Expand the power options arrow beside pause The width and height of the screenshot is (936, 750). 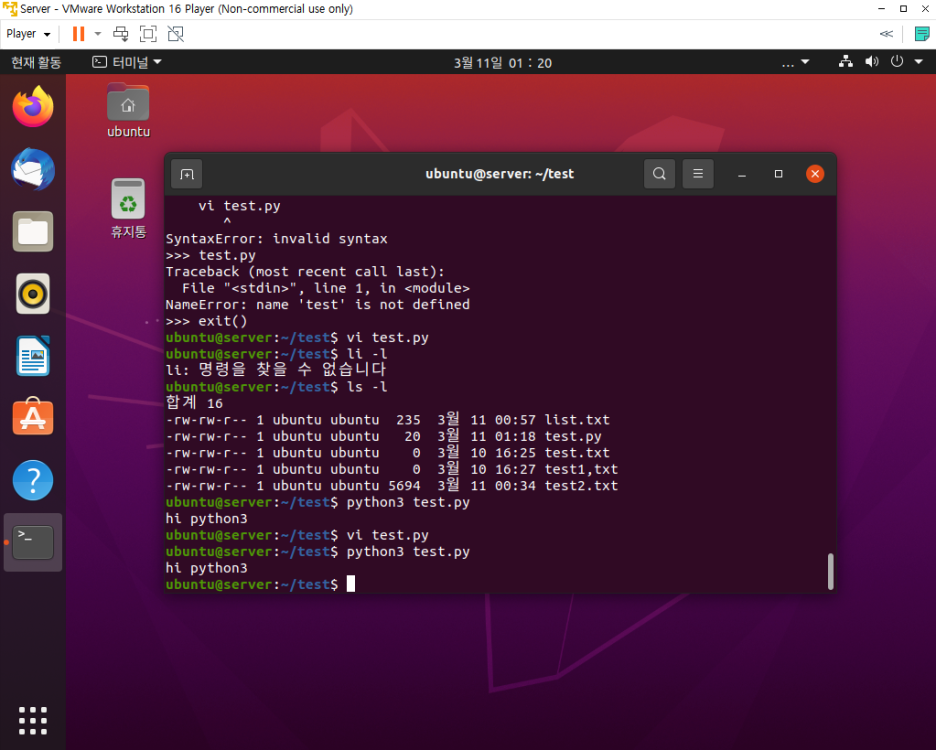pos(98,34)
